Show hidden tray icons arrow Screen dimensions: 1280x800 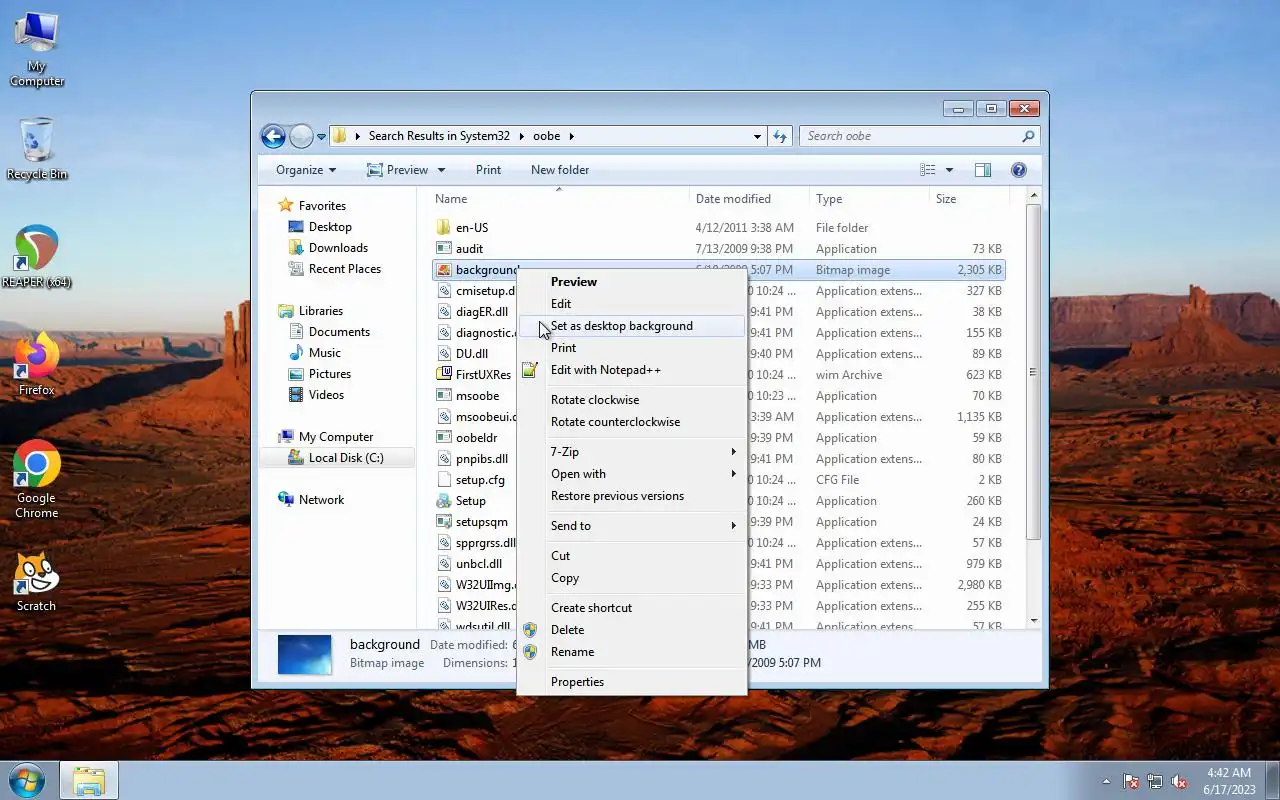[1106, 781]
